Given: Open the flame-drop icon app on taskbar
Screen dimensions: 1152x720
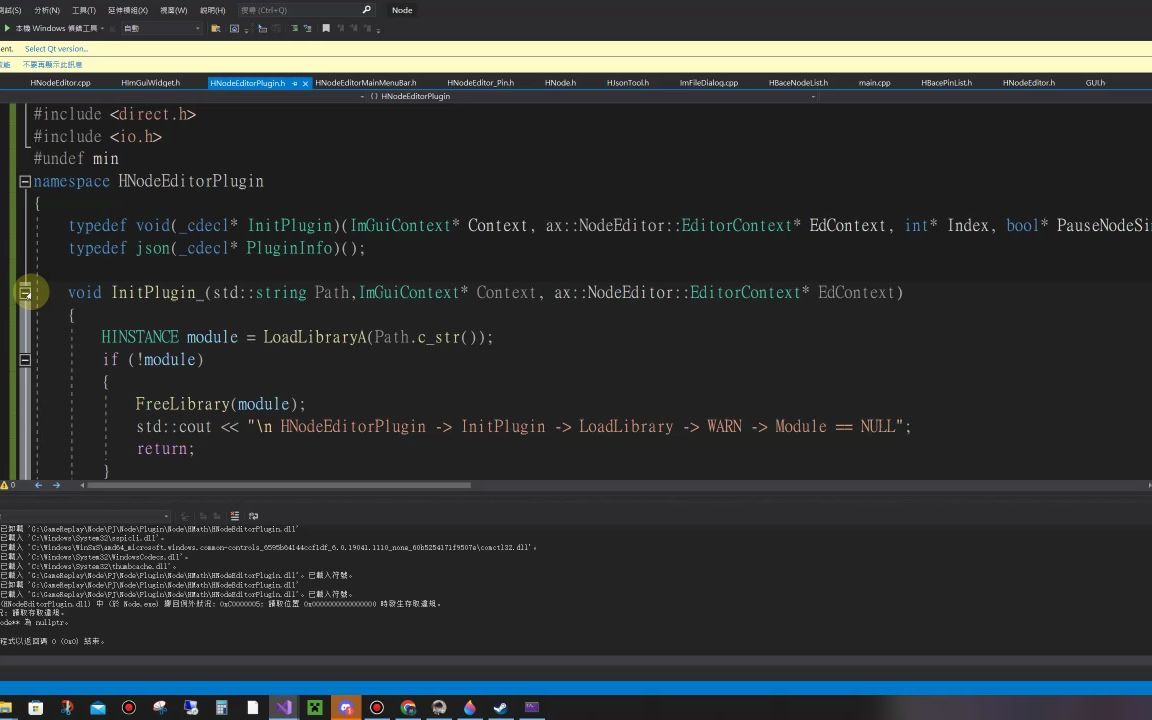Looking at the screenshot, I should tap(469, 708).
